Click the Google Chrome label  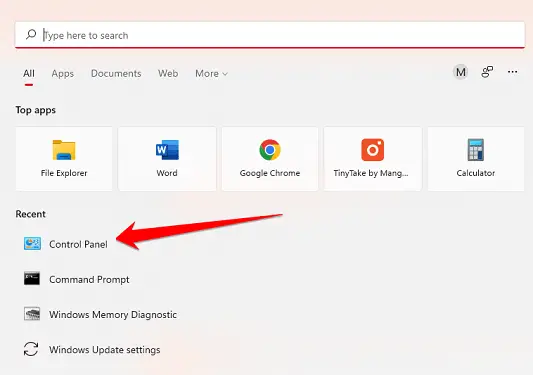point(270,173)
